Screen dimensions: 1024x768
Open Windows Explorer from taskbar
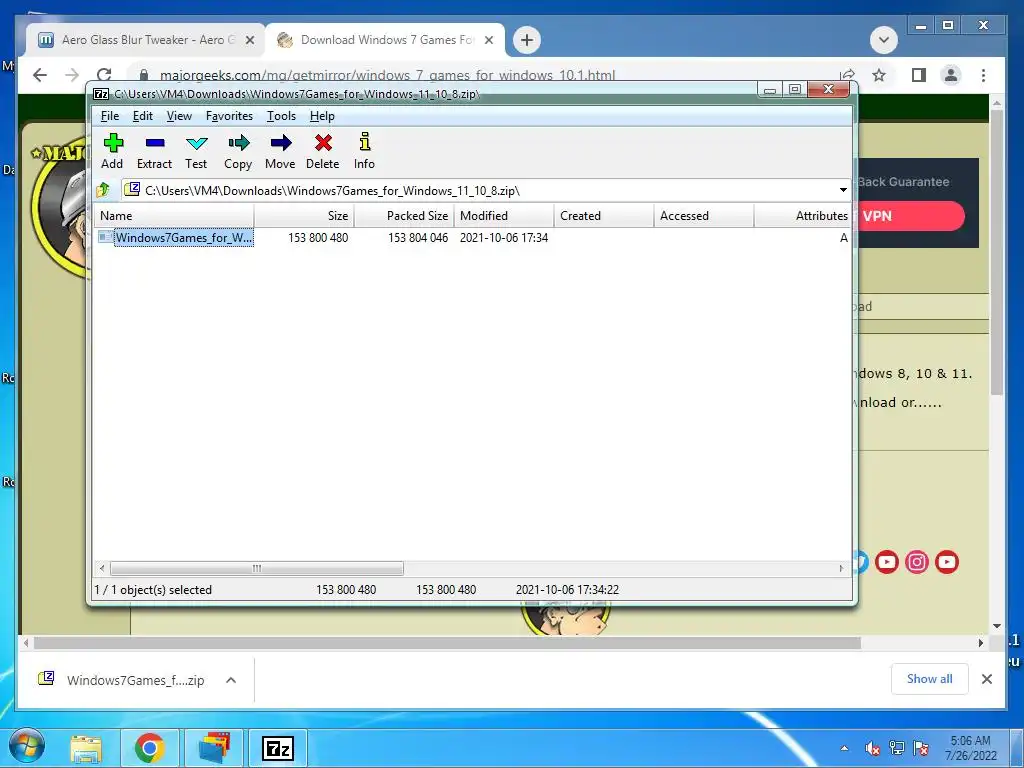point(86,748)
